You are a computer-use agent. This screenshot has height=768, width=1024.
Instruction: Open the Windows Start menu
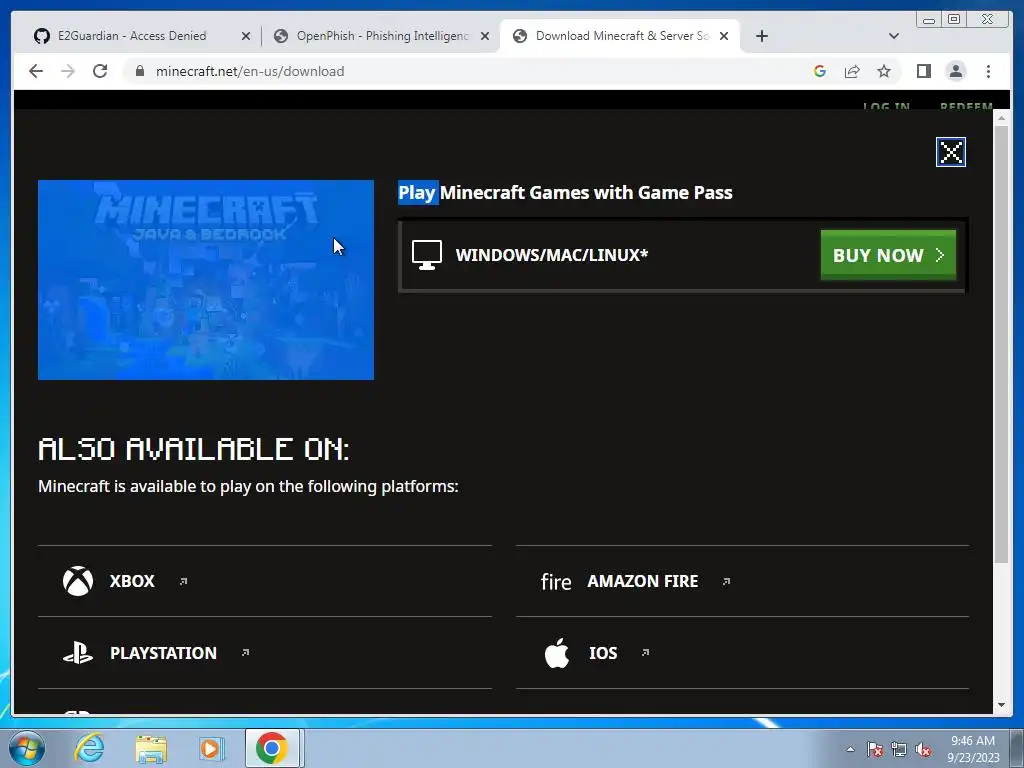pos(27,748)
